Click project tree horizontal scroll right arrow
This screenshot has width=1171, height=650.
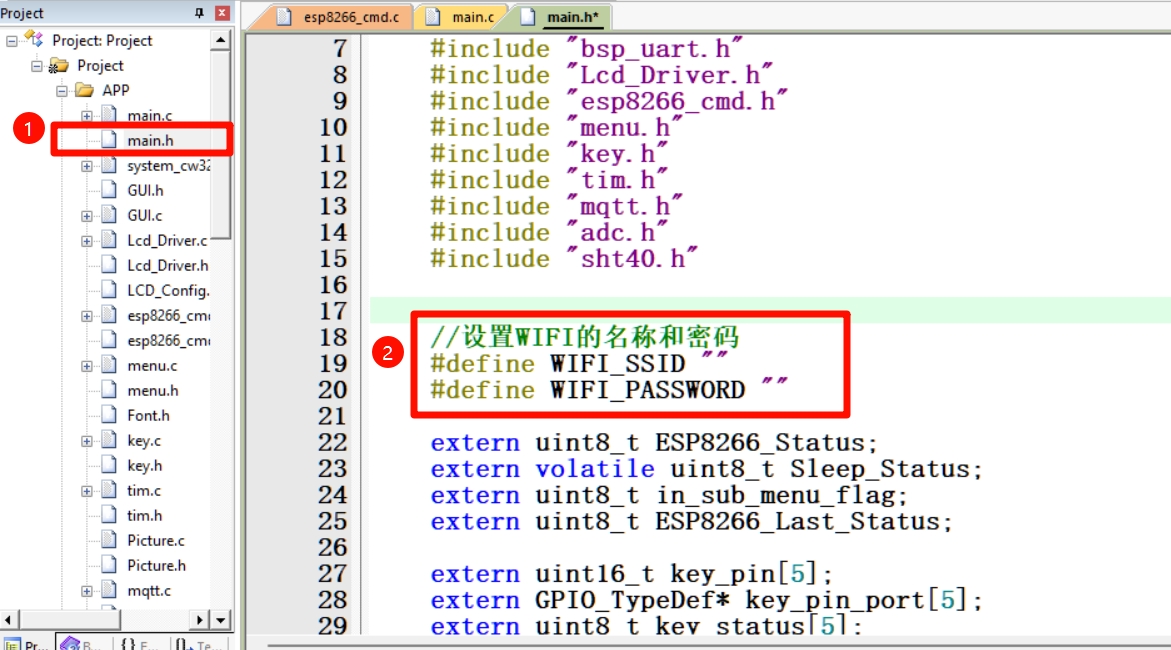point(199,619)
